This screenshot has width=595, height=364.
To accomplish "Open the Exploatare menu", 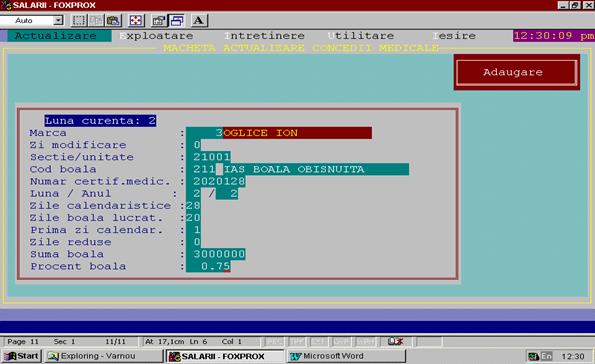I will (156, 36).
